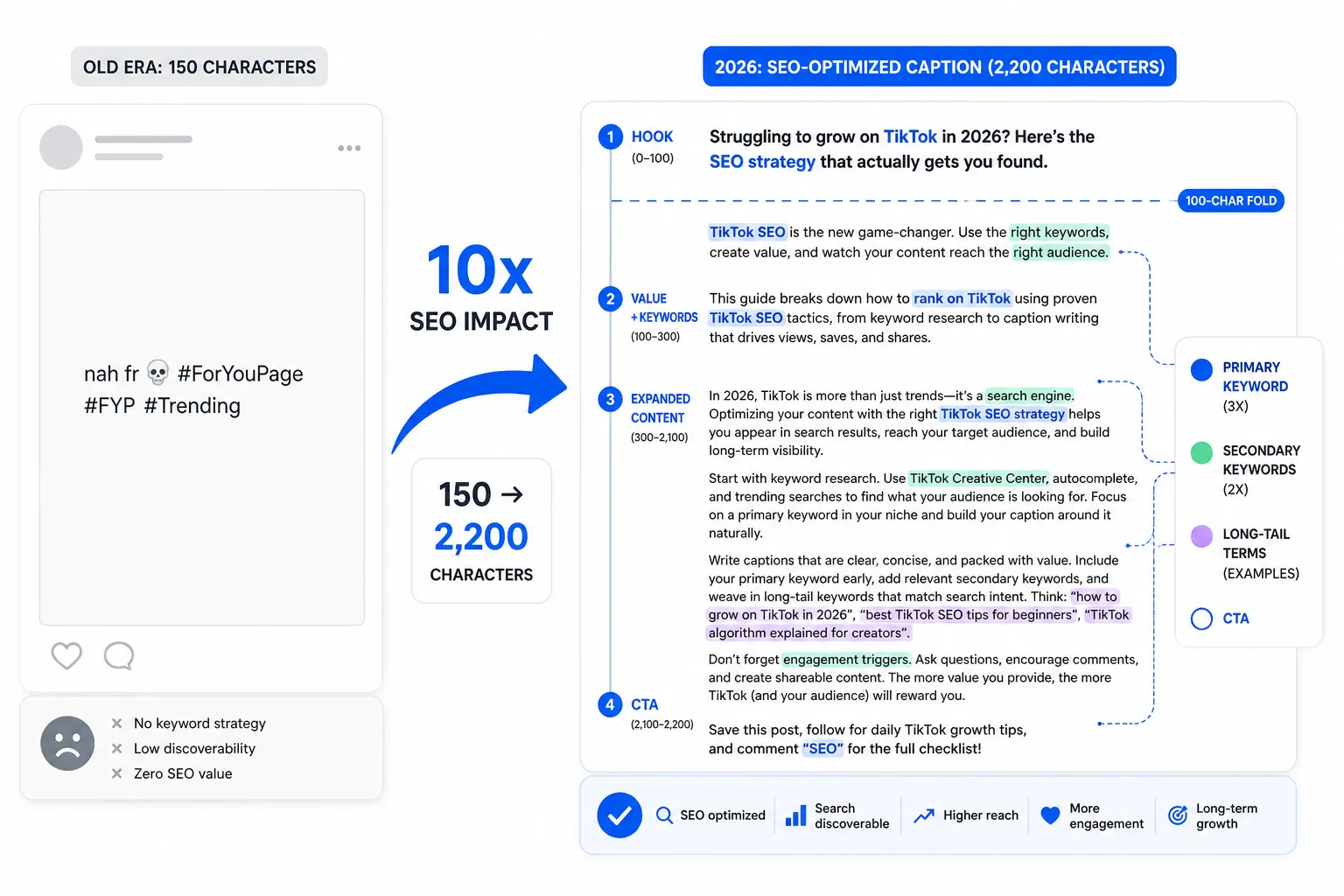The height and width of the screenshot is (896, 1344).
Task: Click the empty post image placeholder
Action: click(202, 408)
